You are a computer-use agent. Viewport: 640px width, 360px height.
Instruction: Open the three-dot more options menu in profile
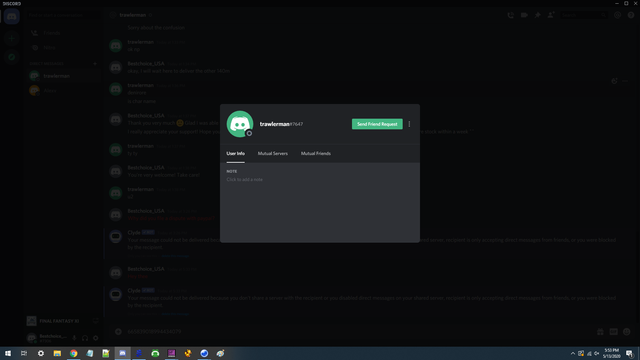[x=409, y=124]
